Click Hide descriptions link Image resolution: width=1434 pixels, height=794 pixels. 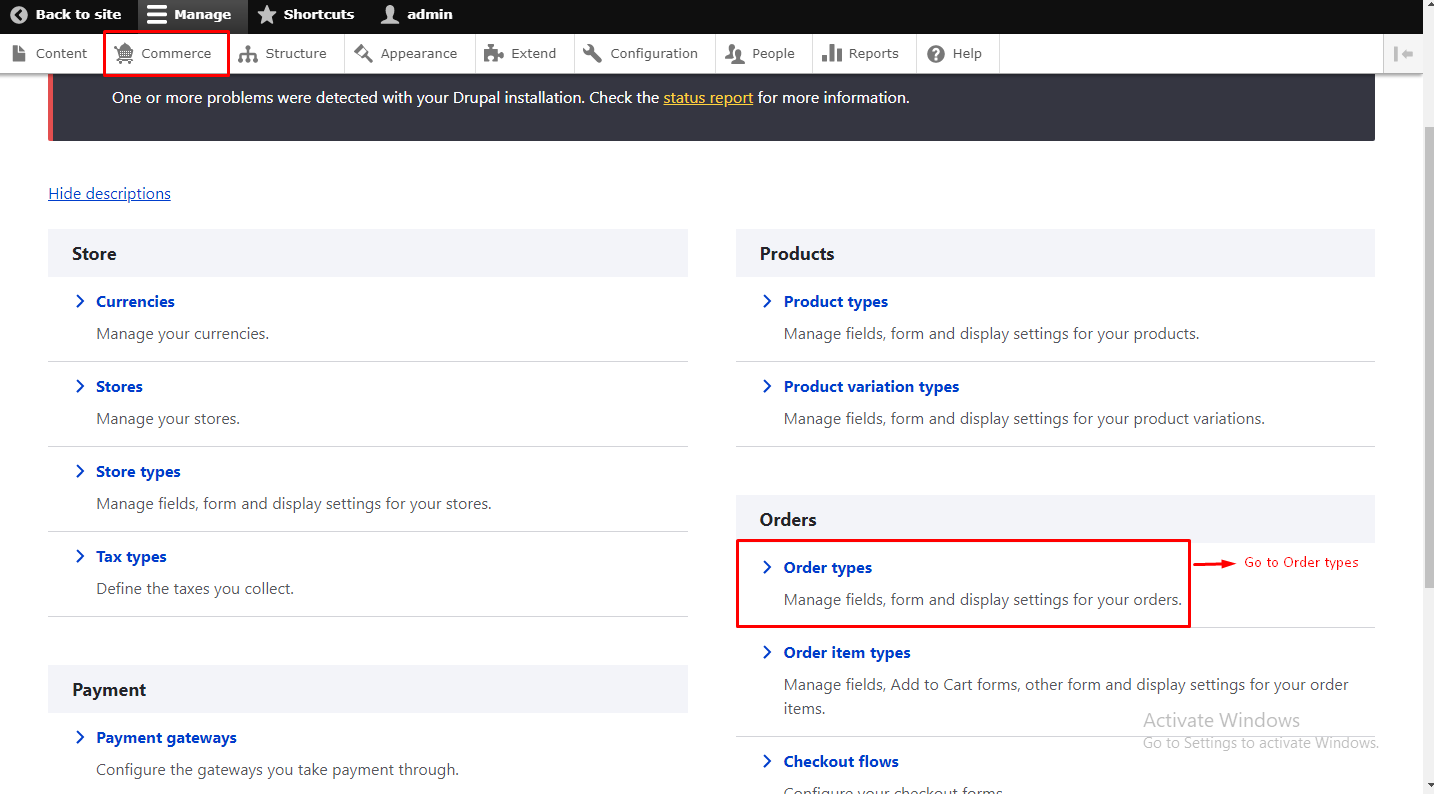click(109, 194)
